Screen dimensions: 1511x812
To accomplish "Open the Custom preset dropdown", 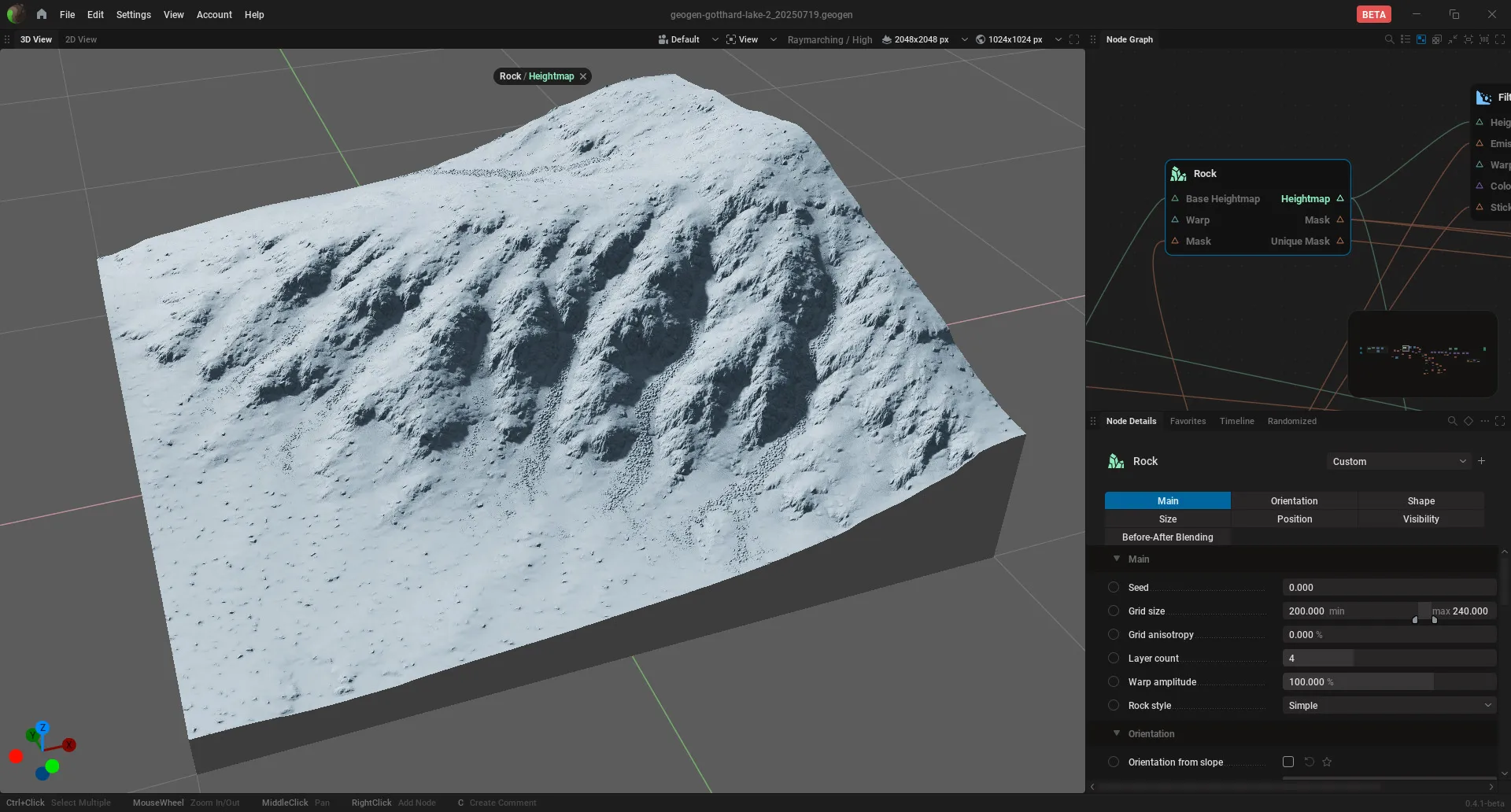I will (1398, 461).
